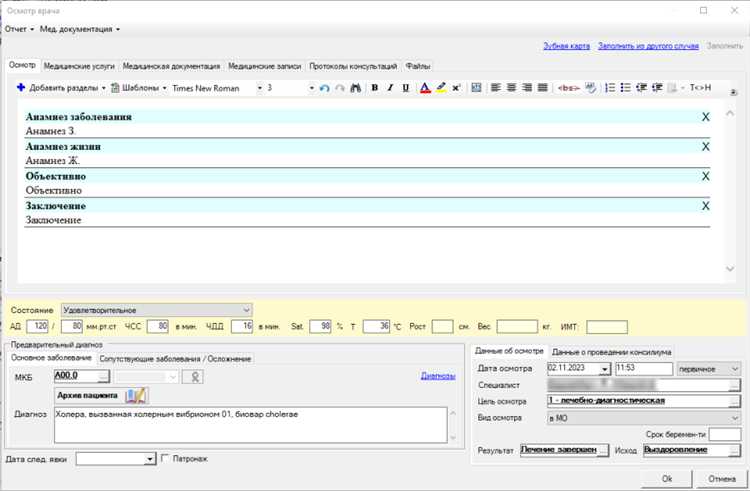Click the Bold formatting icon
Screen dimensions: 750x491
[374, 88]
